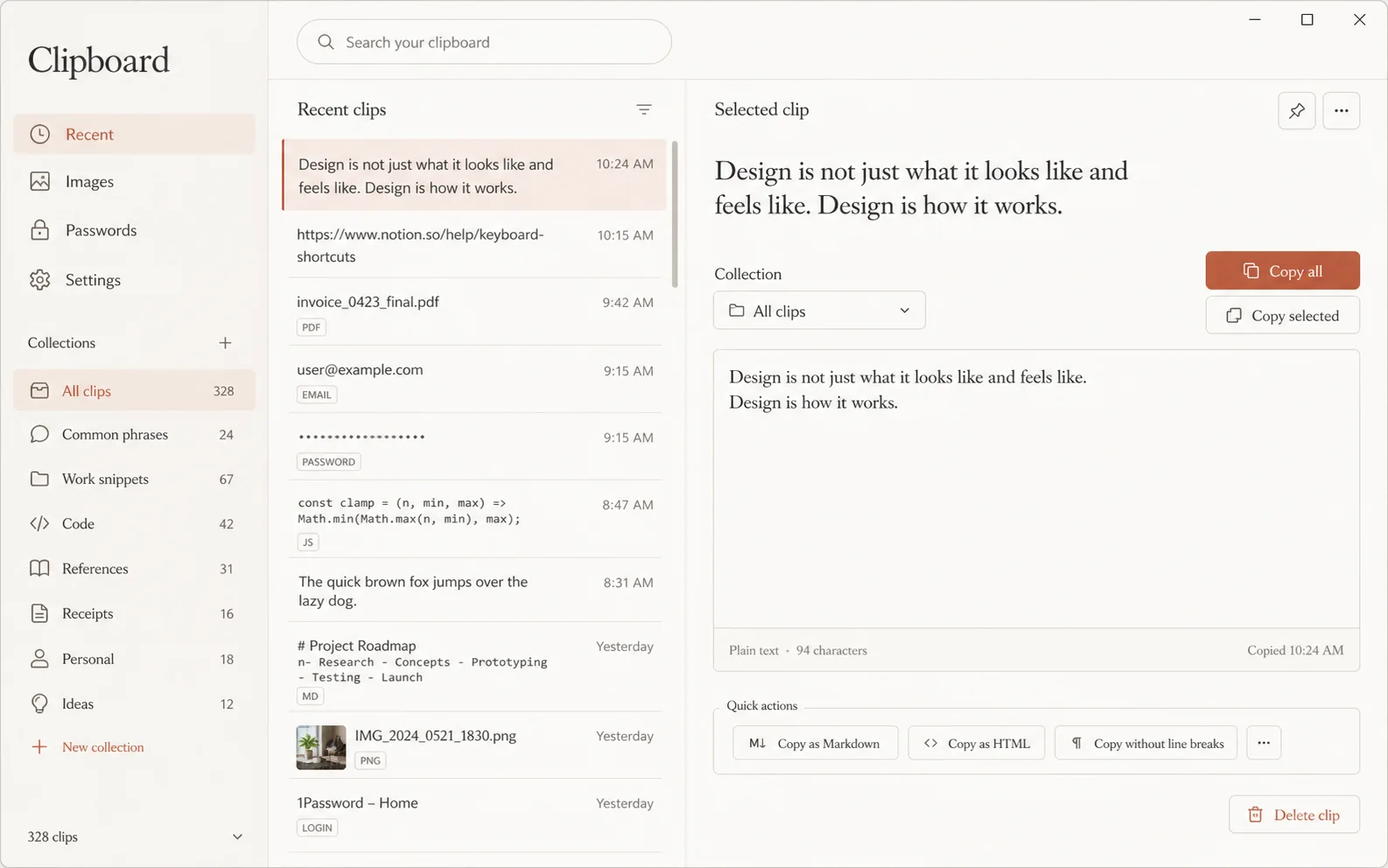Select the notion.so keyboard-shortcuts URL clip
The height and width of the screenshot is (868, 1388).
(x=475, y=246)
